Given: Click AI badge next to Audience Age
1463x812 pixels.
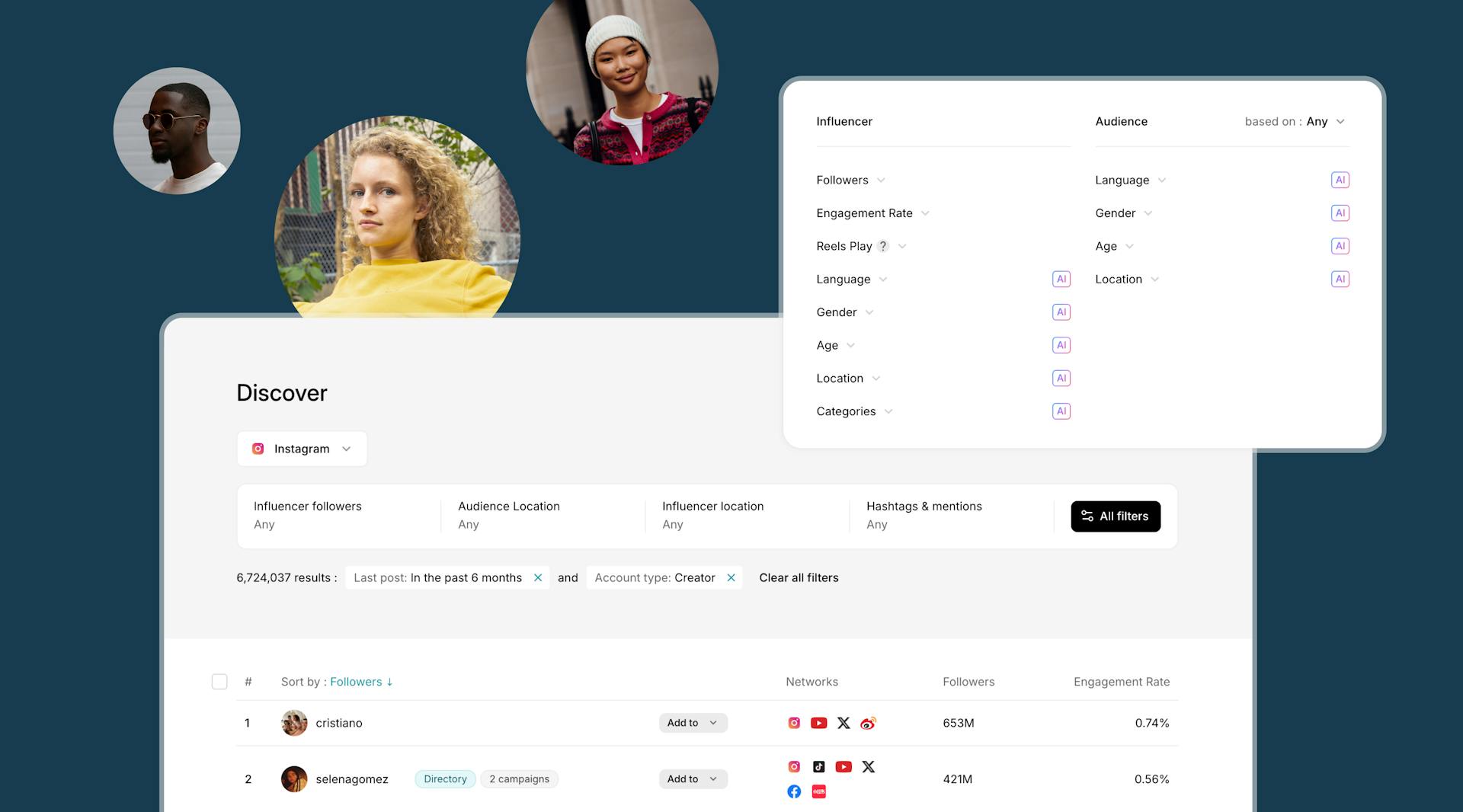Looking at the screenshot, I should tap(1340, 246).
